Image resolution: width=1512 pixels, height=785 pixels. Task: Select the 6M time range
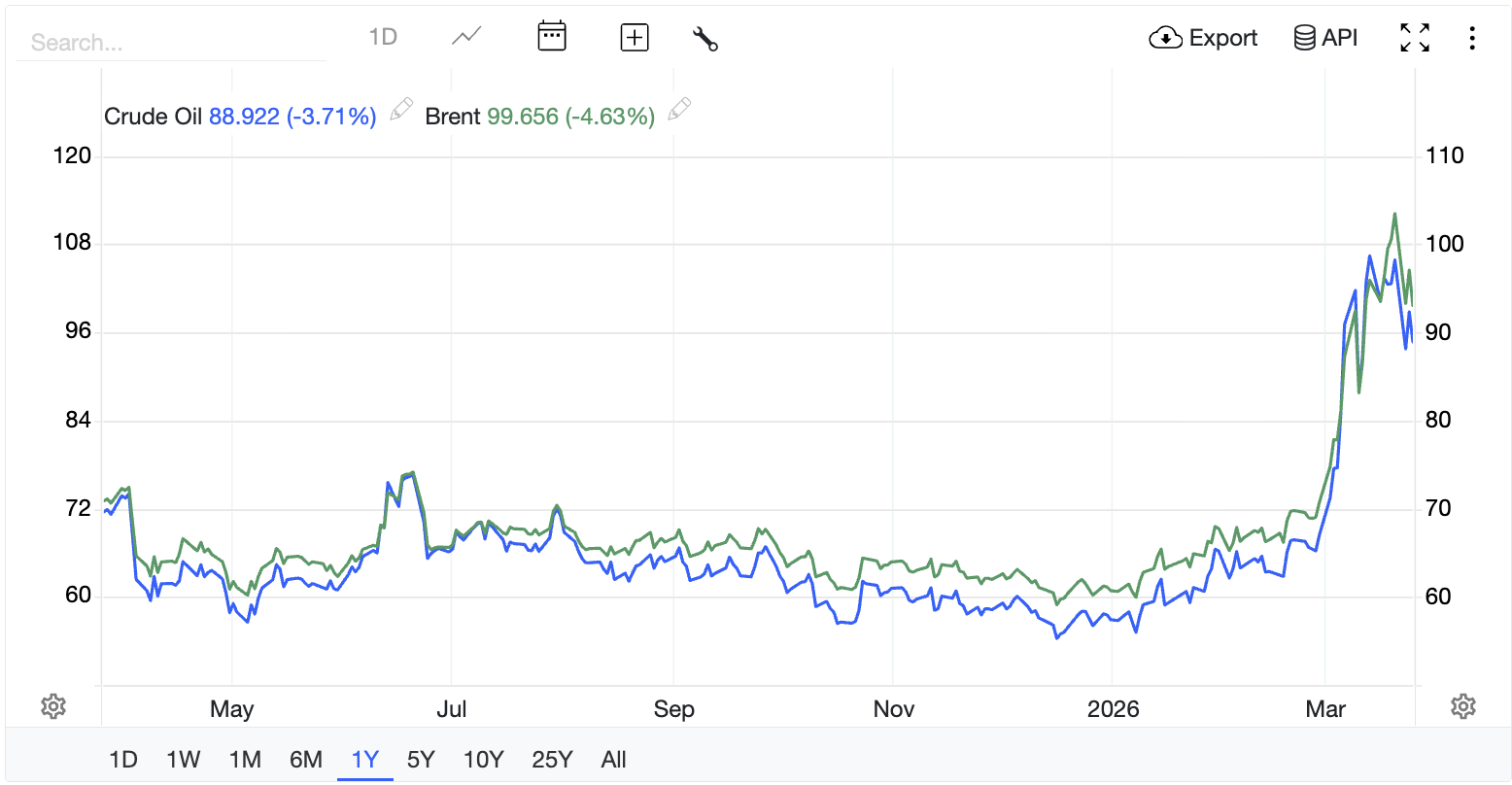[x=305, y=759]
